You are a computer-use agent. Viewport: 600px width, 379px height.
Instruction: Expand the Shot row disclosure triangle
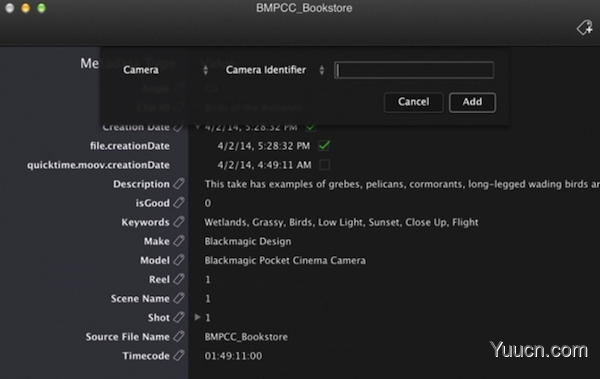(197, 317)
